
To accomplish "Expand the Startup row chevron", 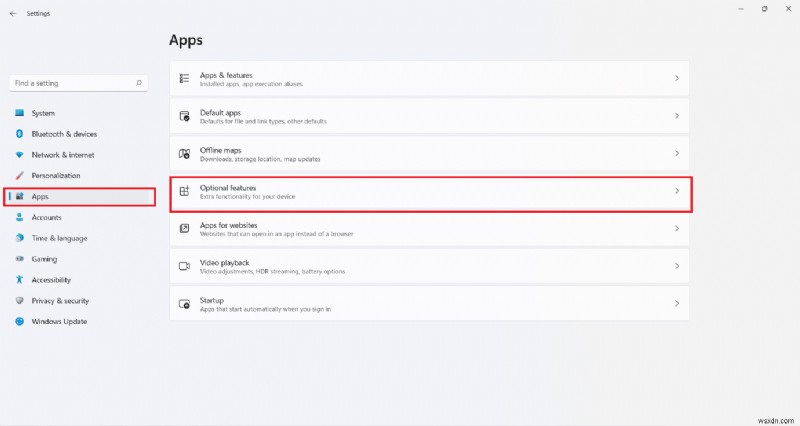I will pyautogui.click(x=677, y=303).
